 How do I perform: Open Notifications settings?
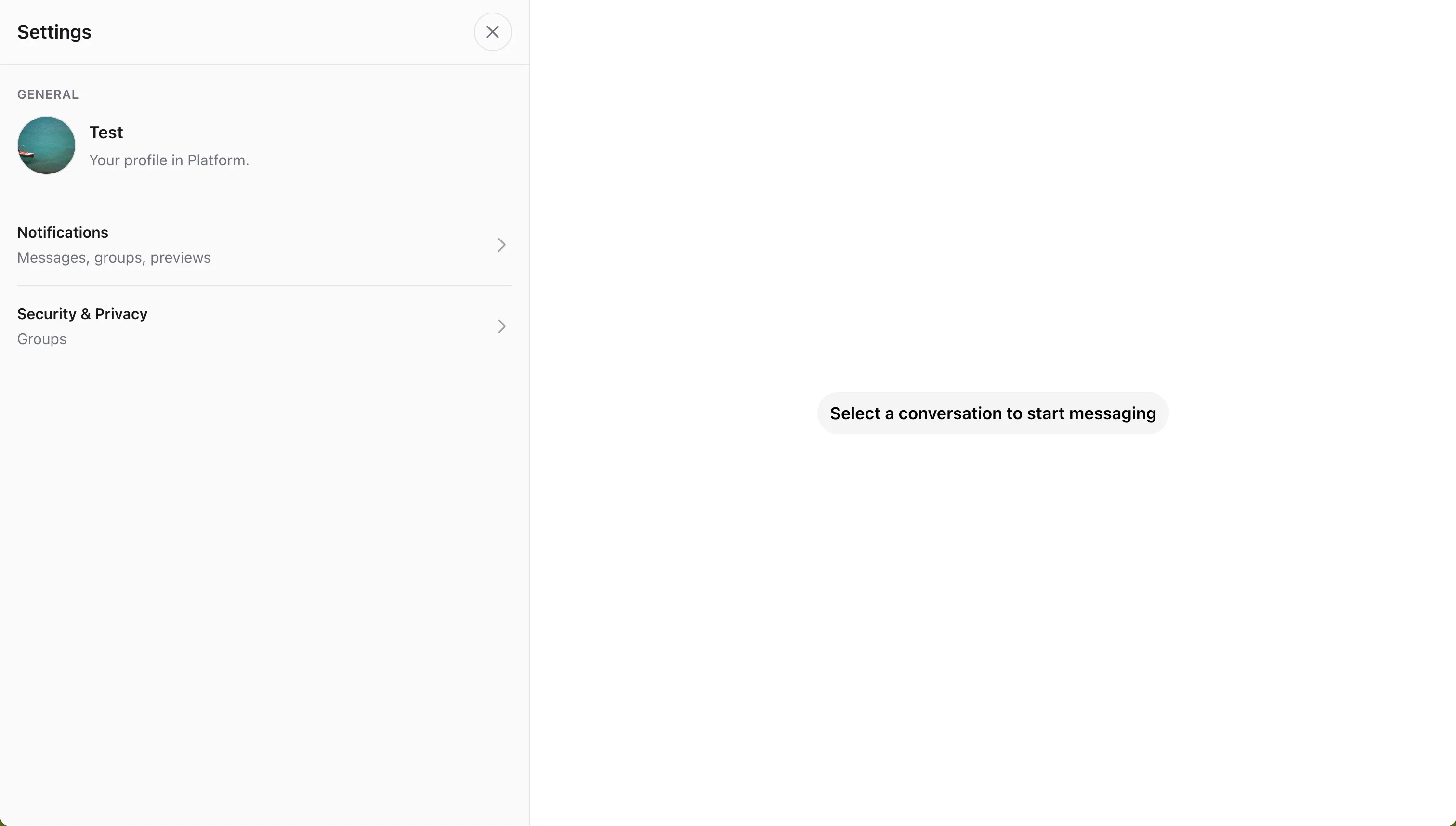point(264,244)
